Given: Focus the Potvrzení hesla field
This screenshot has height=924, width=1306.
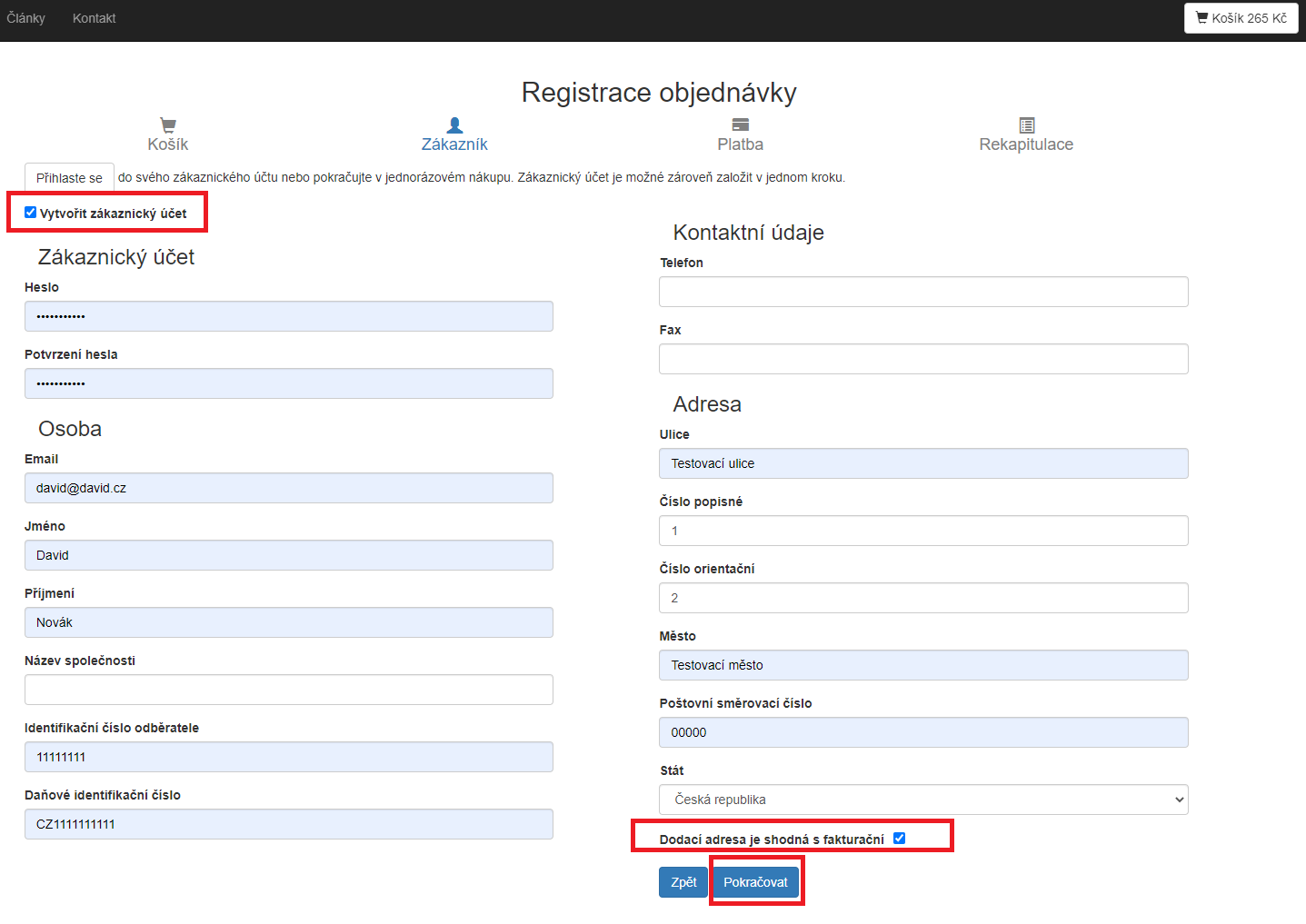Looking at the screenshot, I should (x=289, y=383).
